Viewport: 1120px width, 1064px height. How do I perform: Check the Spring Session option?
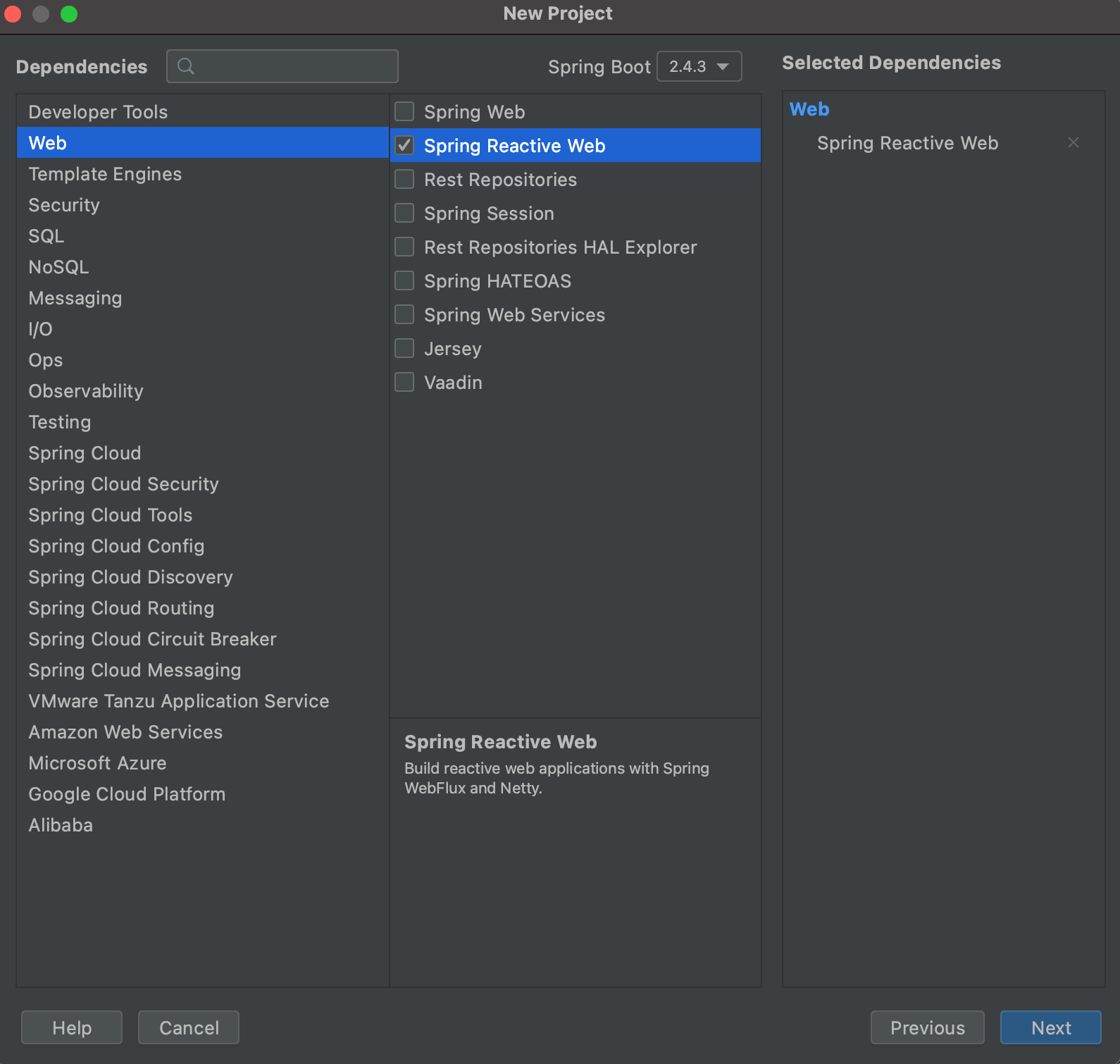point(404,214)
